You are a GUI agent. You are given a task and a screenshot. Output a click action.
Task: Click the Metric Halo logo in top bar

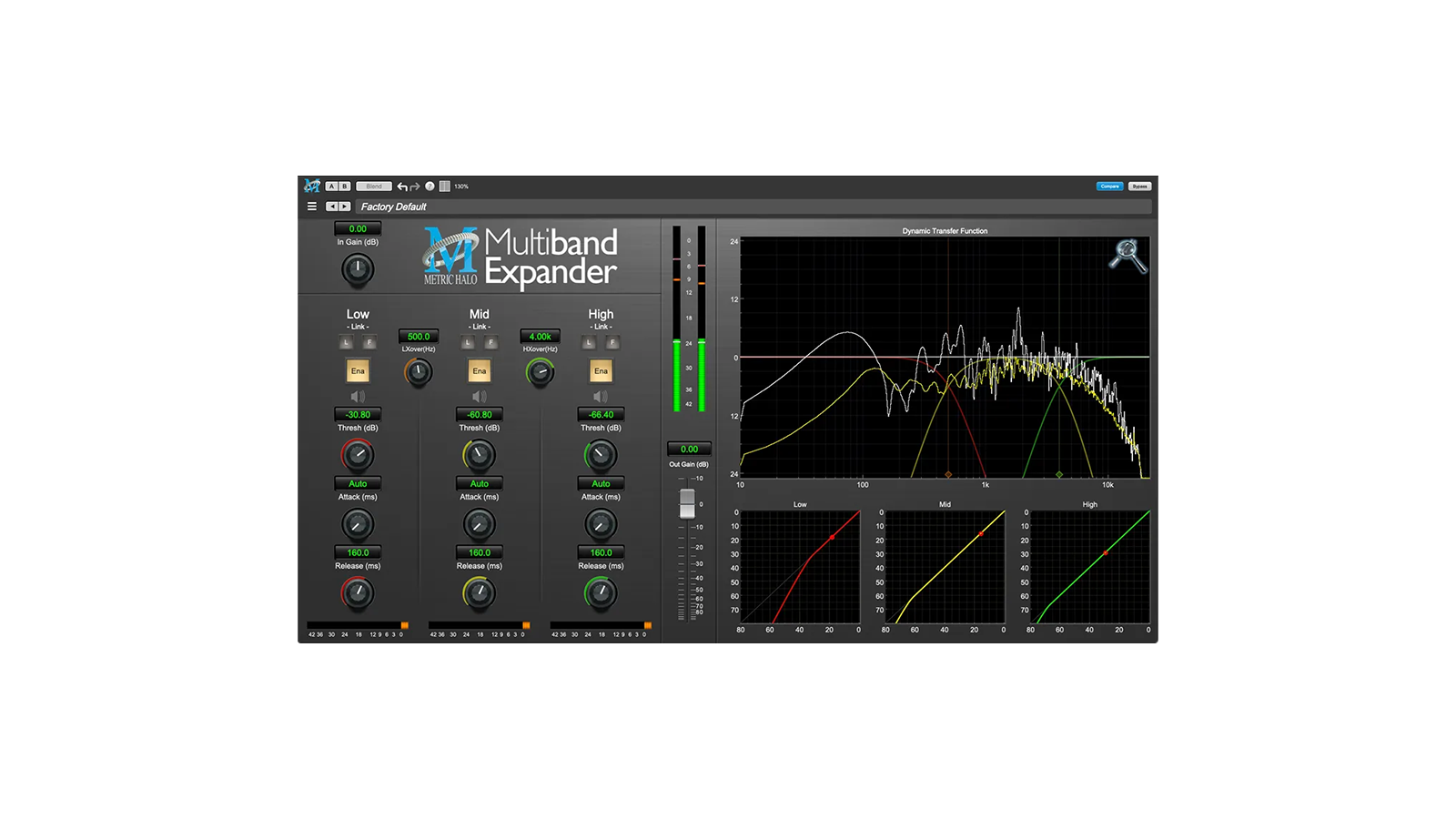[312, 186]
